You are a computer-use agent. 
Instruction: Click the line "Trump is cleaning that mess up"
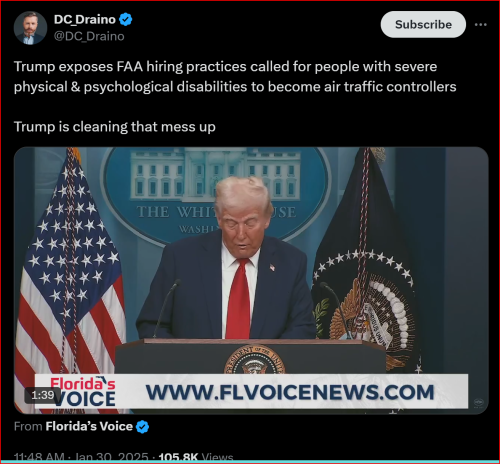pos(115,127)
